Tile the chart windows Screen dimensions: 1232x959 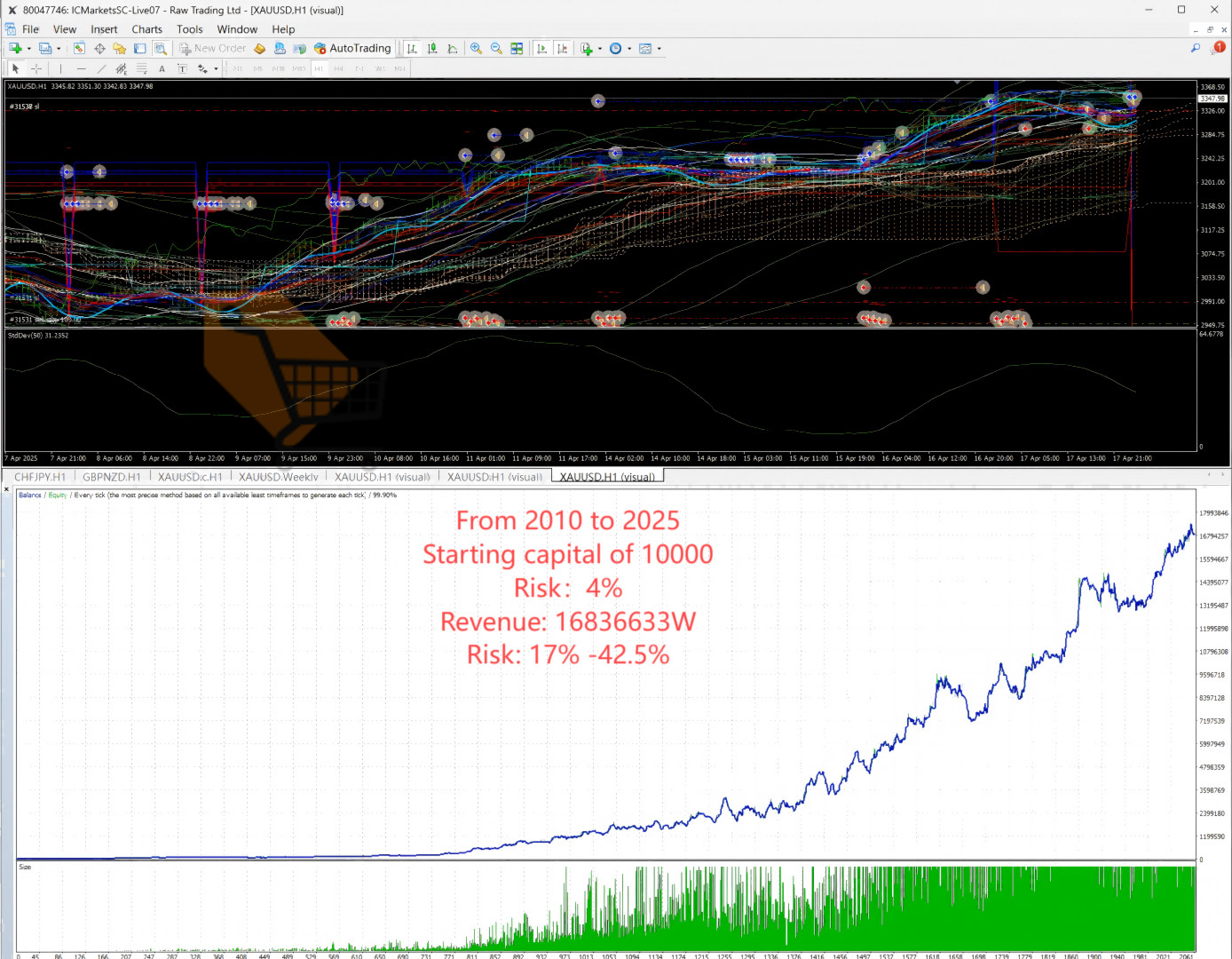coord(517,48)
